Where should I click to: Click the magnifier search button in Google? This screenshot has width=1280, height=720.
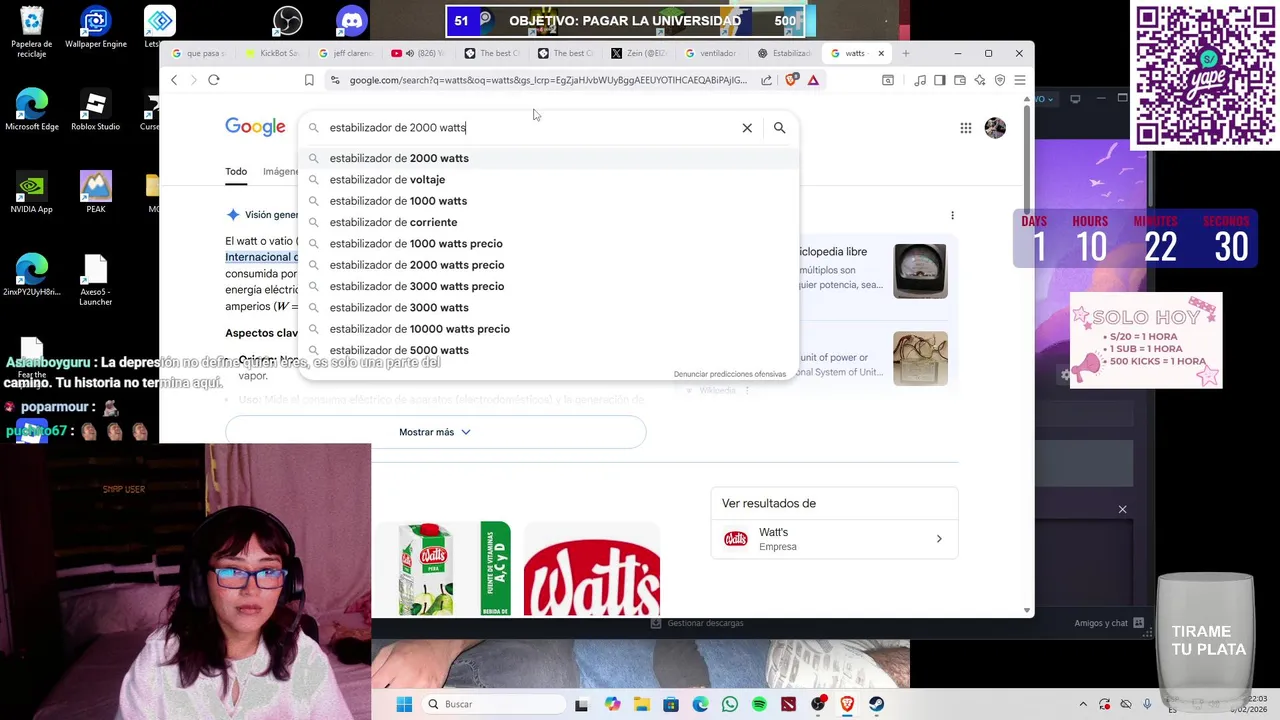[x=779, y=128]
